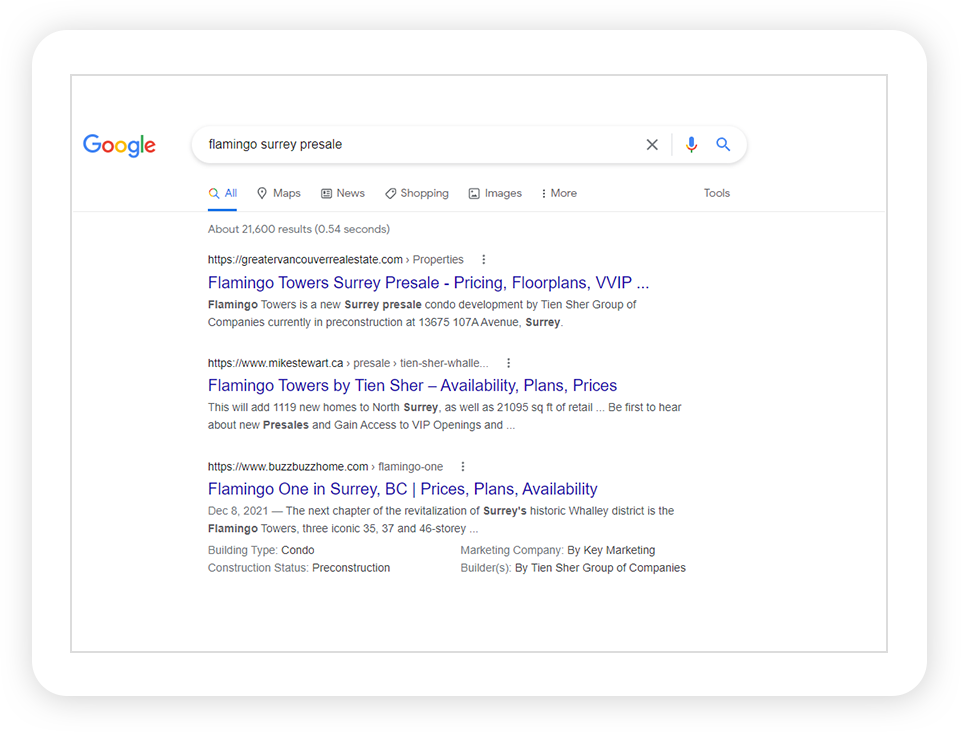The image size is (961, 732).
Task: Open the Tools filter options
Action: tap(716, 193)
